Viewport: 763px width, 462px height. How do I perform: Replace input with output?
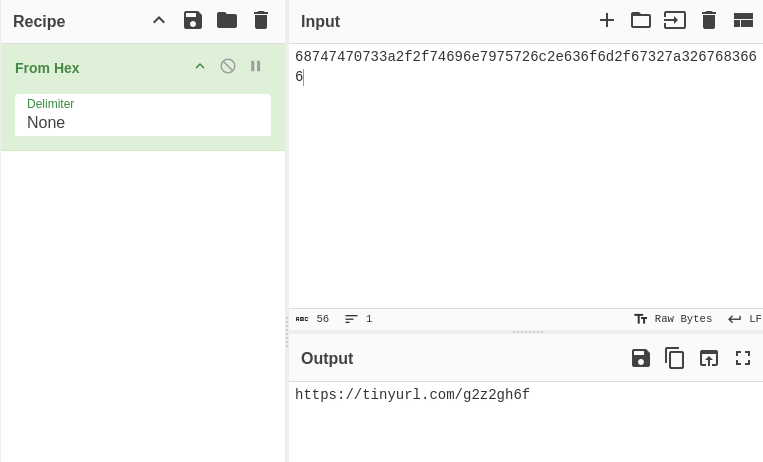coord(709,358)
